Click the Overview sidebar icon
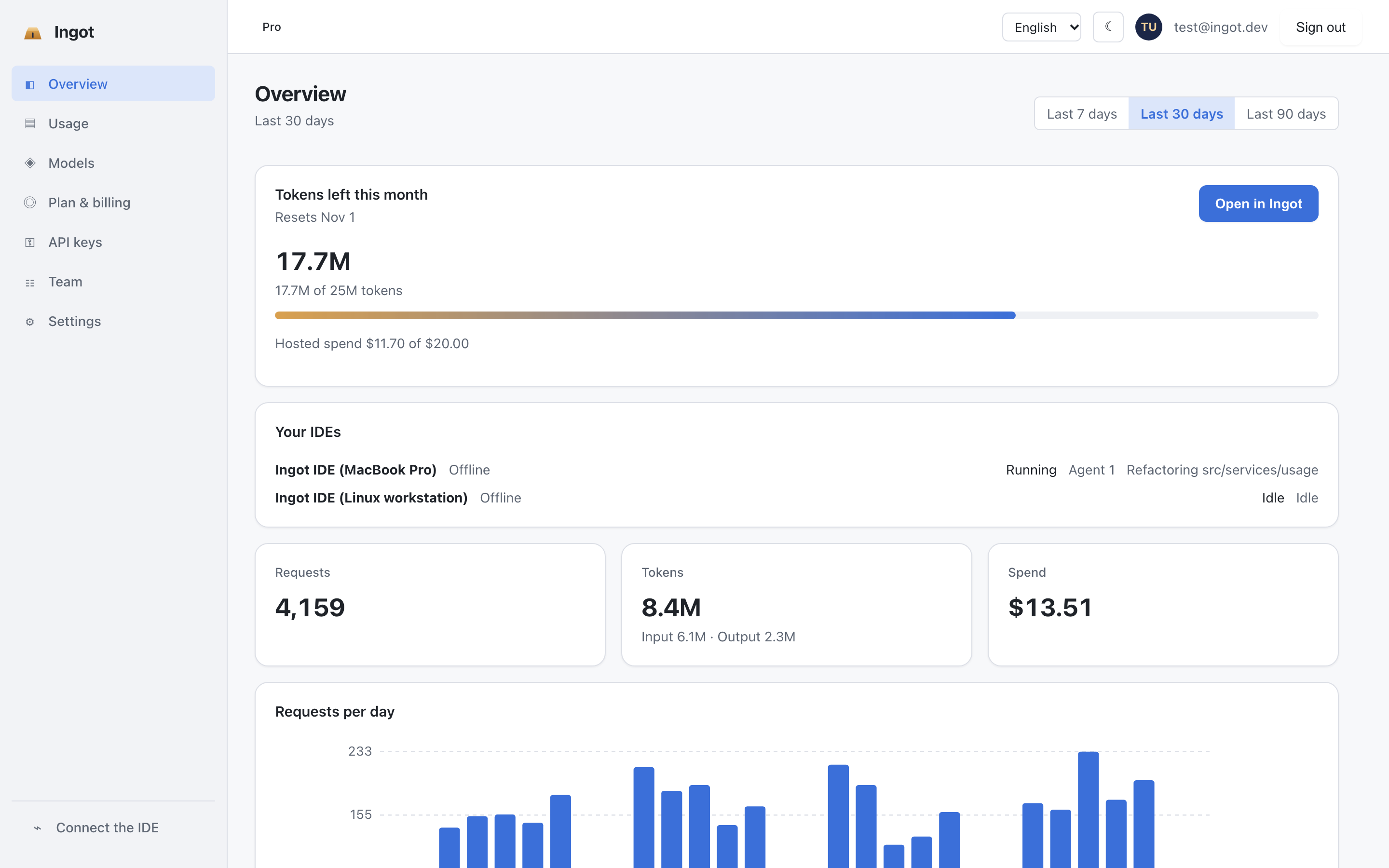This screenshot has width=1389, height=868. click(x=30, y=84)
